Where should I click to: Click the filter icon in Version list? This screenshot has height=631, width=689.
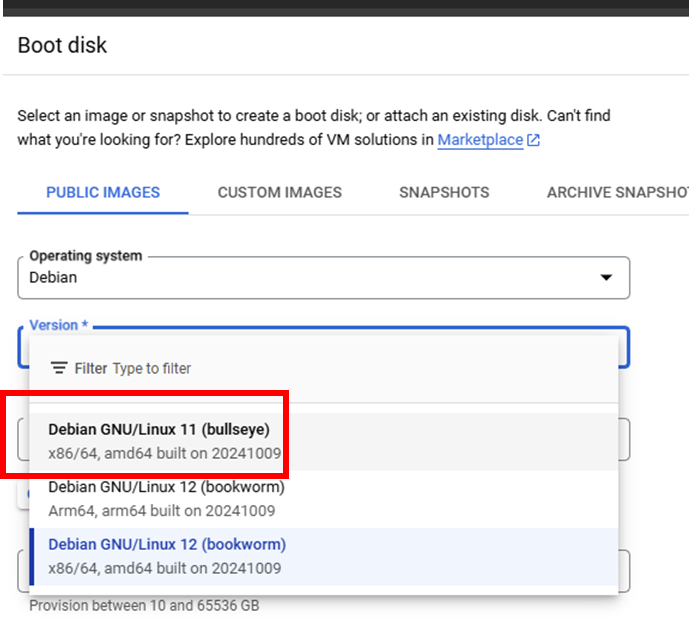click(59, 368)
